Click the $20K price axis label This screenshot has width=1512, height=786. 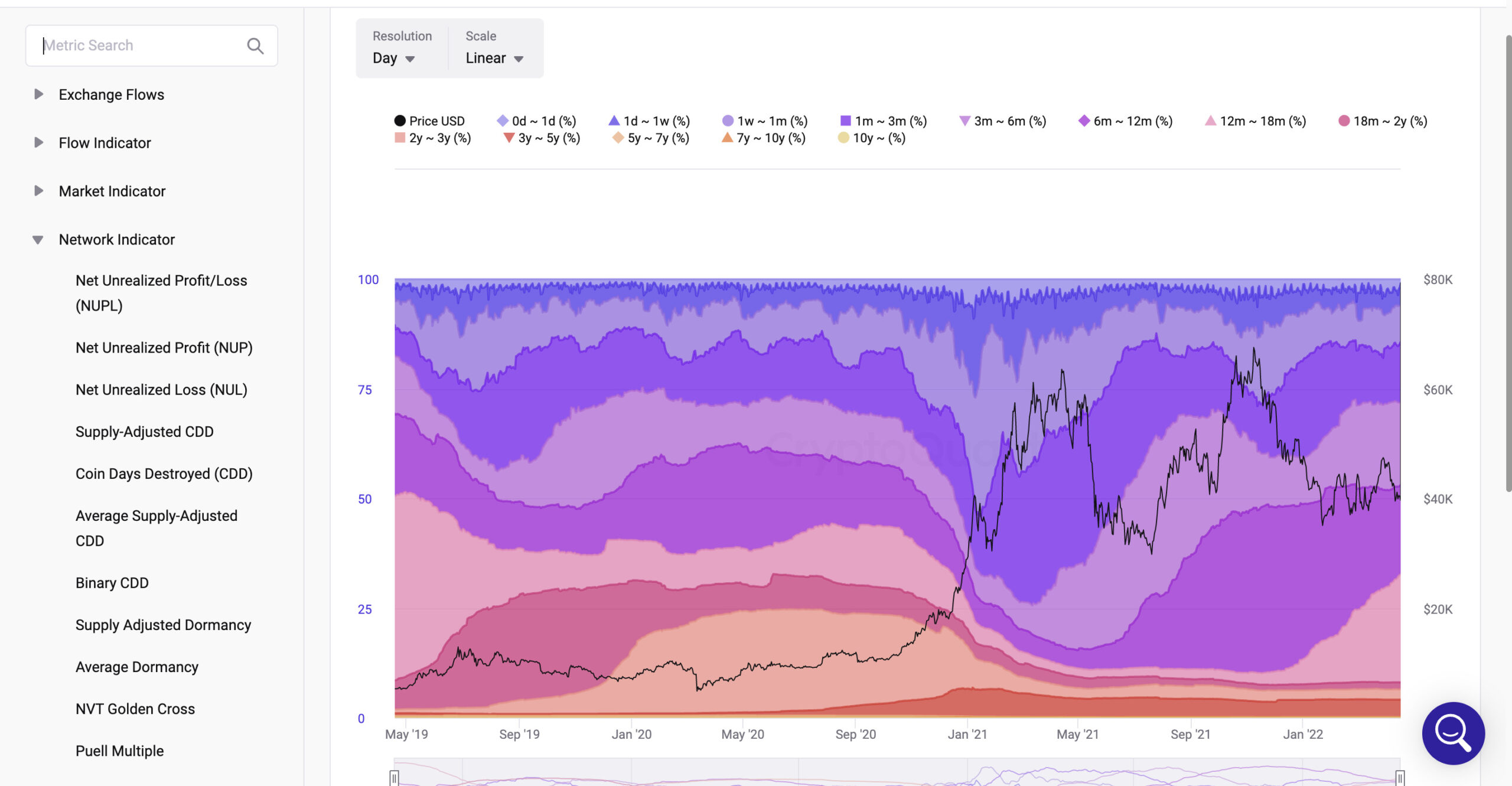(1438, 609)
